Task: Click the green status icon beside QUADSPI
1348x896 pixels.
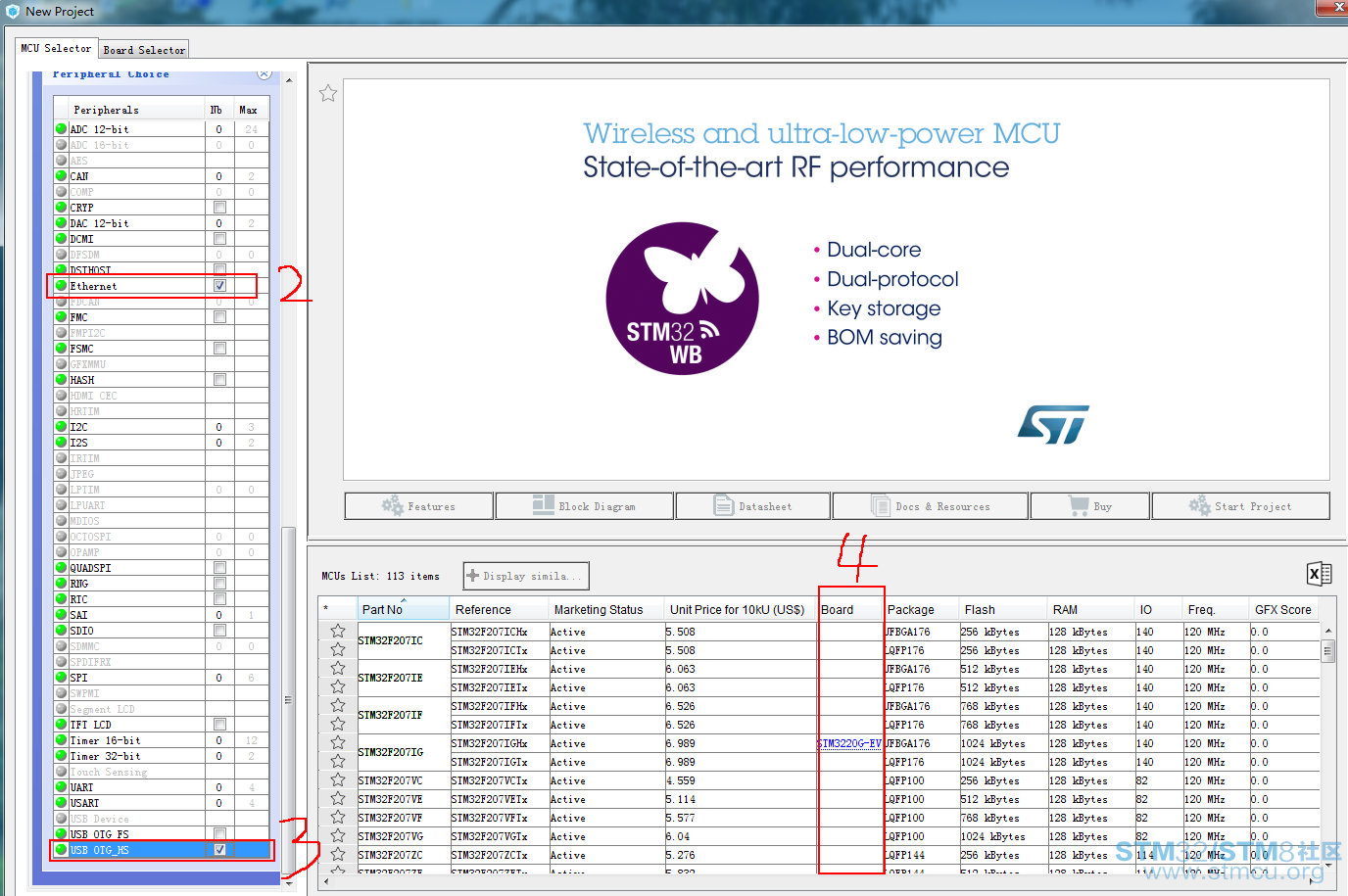Action: pyautogui.click(x=61, y=568)
